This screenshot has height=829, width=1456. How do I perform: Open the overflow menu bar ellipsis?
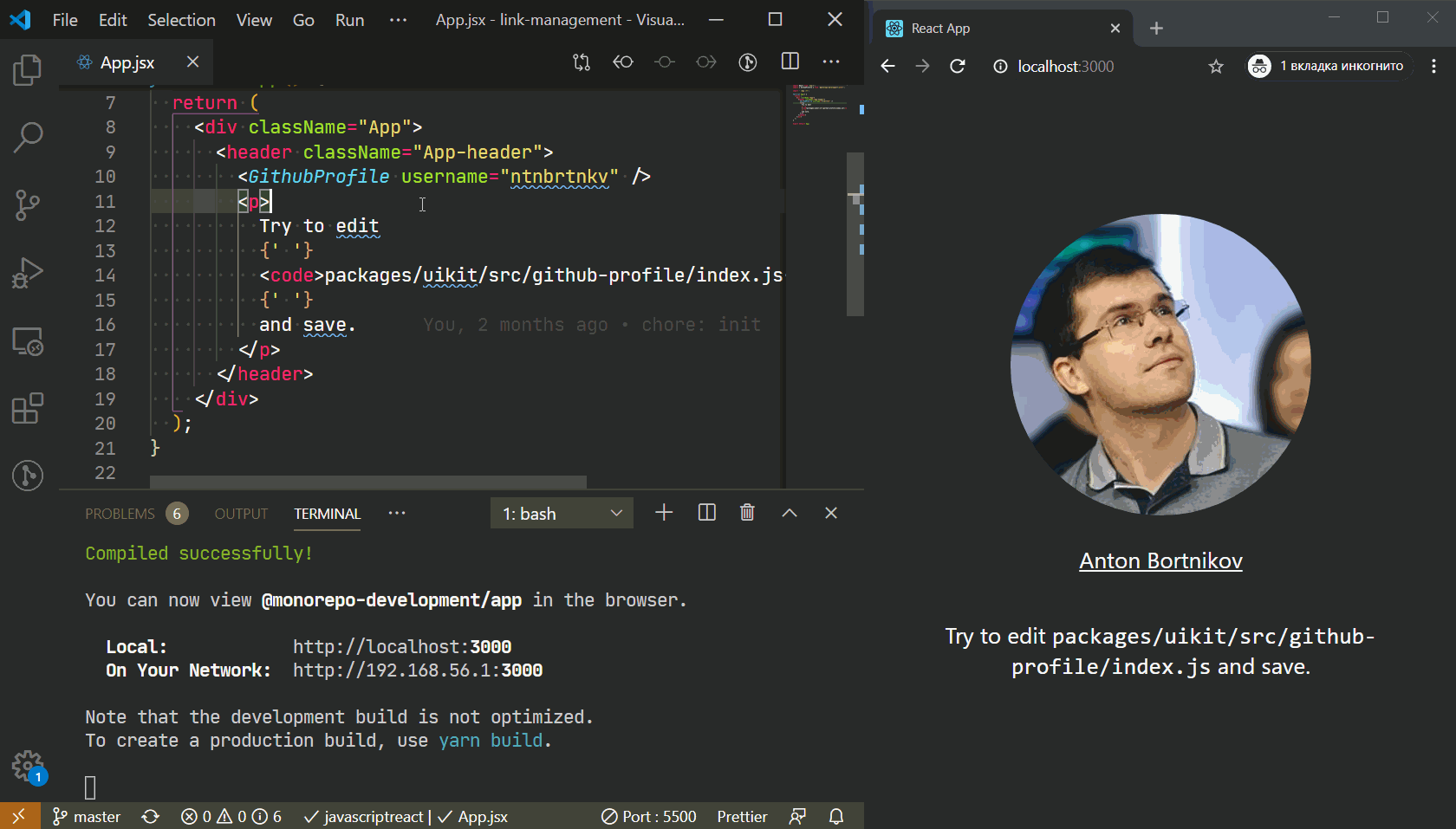398,20
